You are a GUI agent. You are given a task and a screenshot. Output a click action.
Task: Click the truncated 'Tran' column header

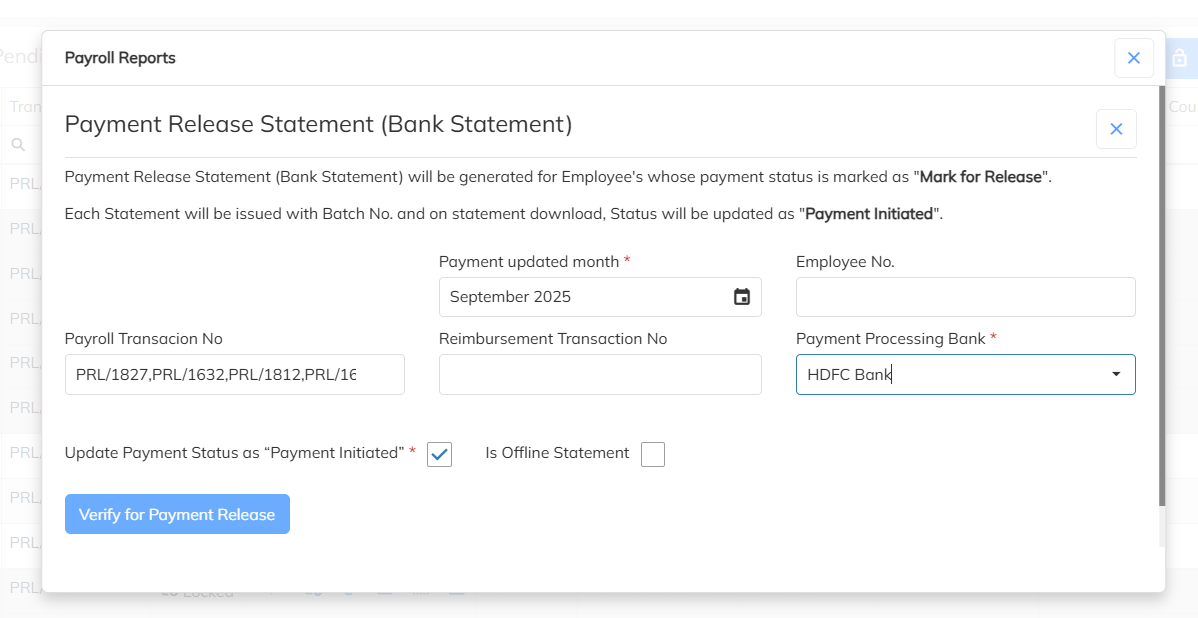(22, 106)
